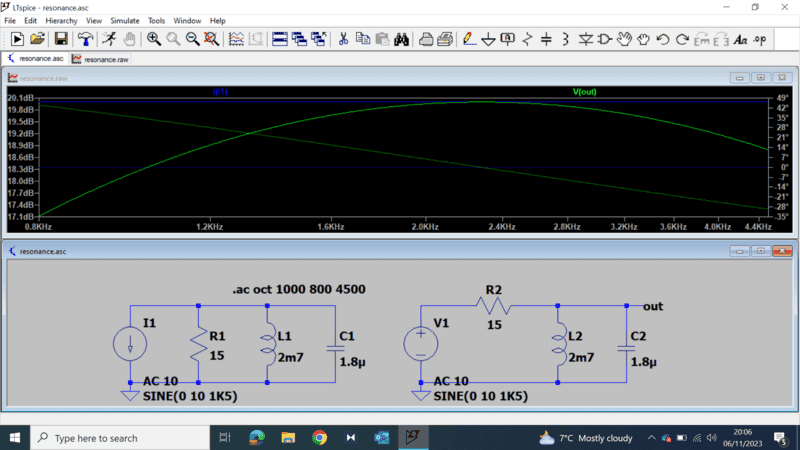Maximize the resonance.raw plot window
Viewport: 800px width, 450px height.
761,78
